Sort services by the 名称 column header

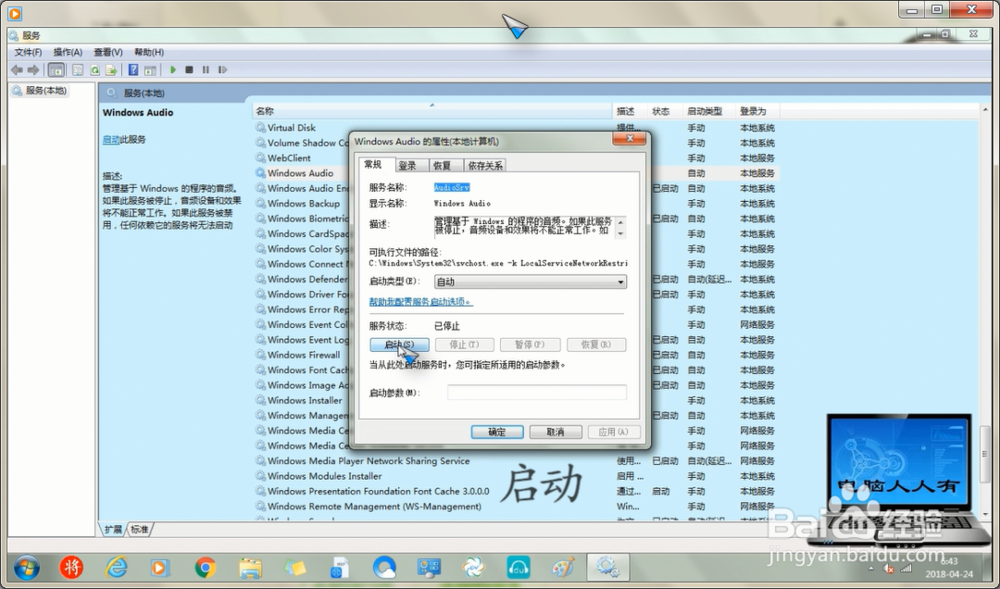click(x=432, y=111)
